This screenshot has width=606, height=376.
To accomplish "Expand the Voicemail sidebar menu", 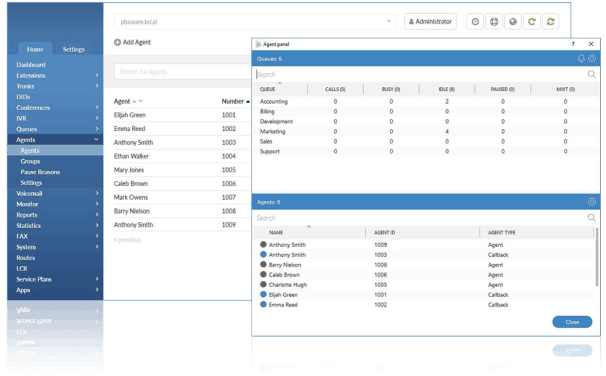I will pyautogui.click(x=97, y=193).
